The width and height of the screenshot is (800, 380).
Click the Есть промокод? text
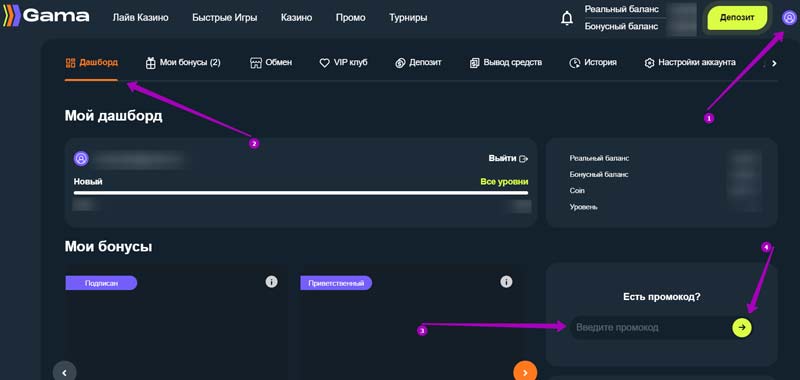[x=662, y=297]
